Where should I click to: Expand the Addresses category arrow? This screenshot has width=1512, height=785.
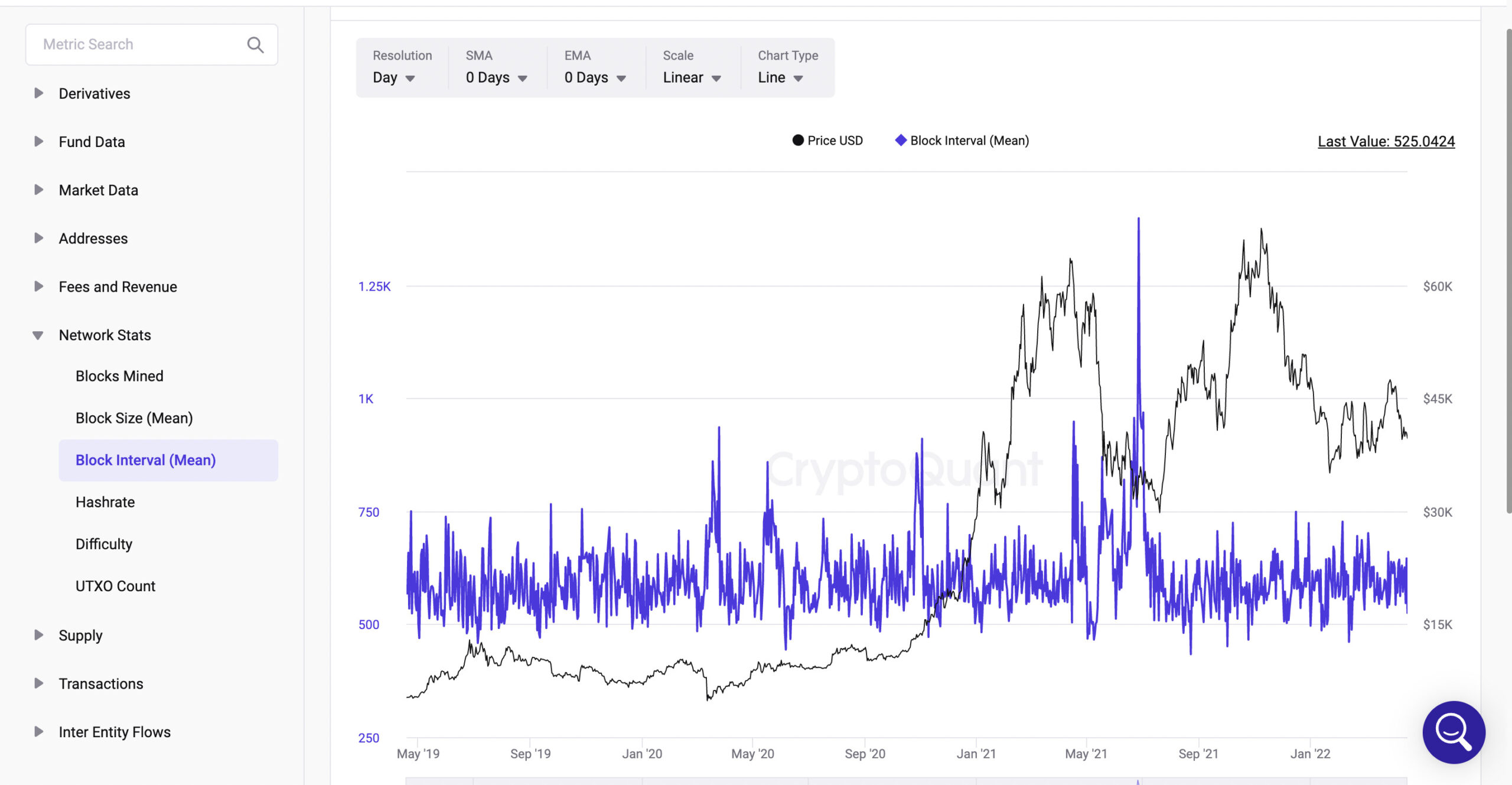[38, 238]
